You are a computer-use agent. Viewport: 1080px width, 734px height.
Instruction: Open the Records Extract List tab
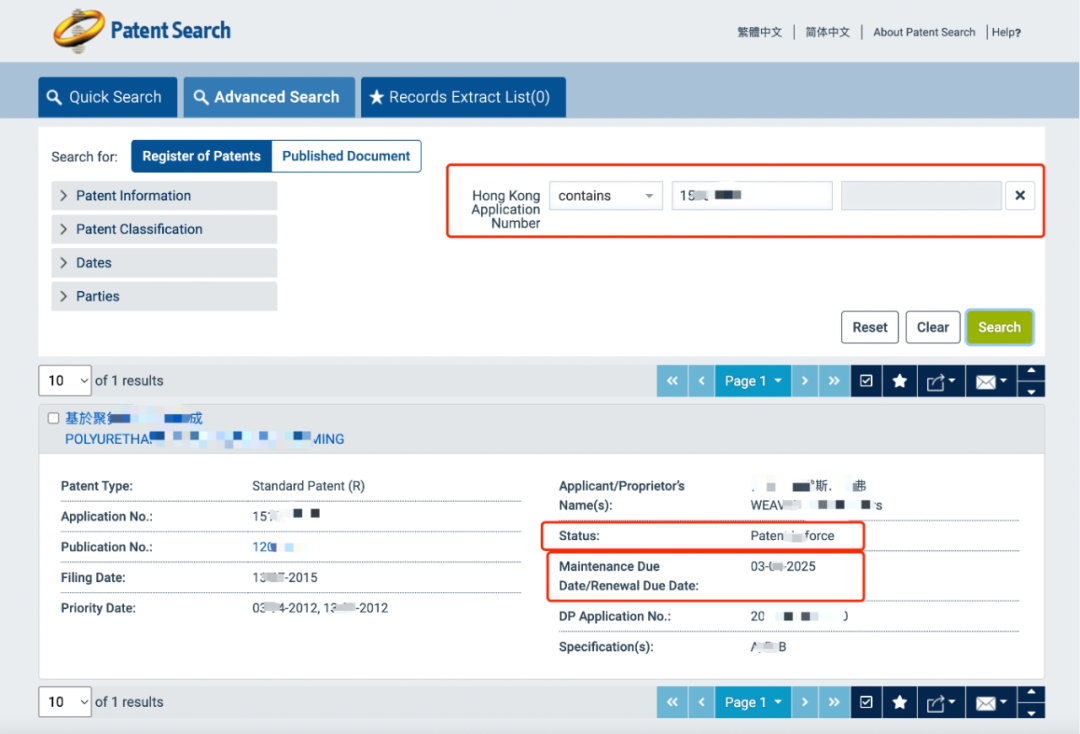[x=463, y=97]
